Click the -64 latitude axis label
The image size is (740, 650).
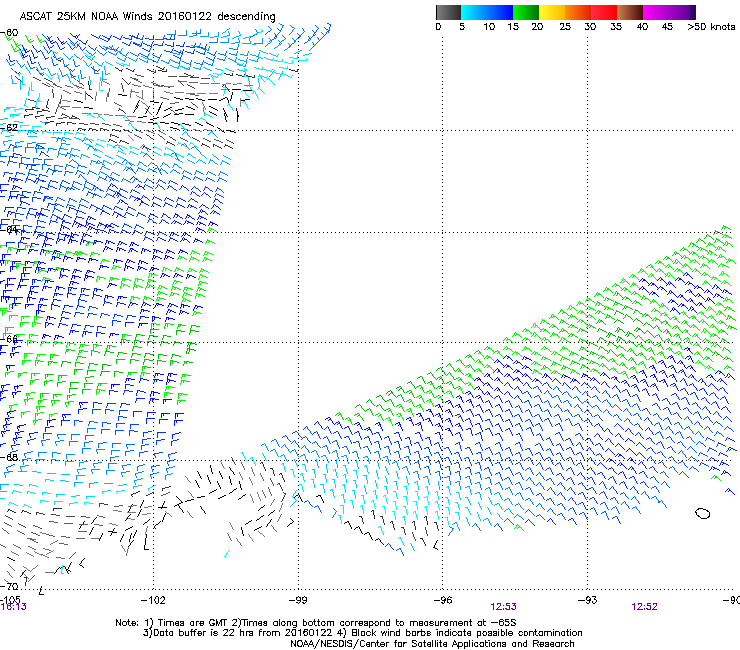10,230
